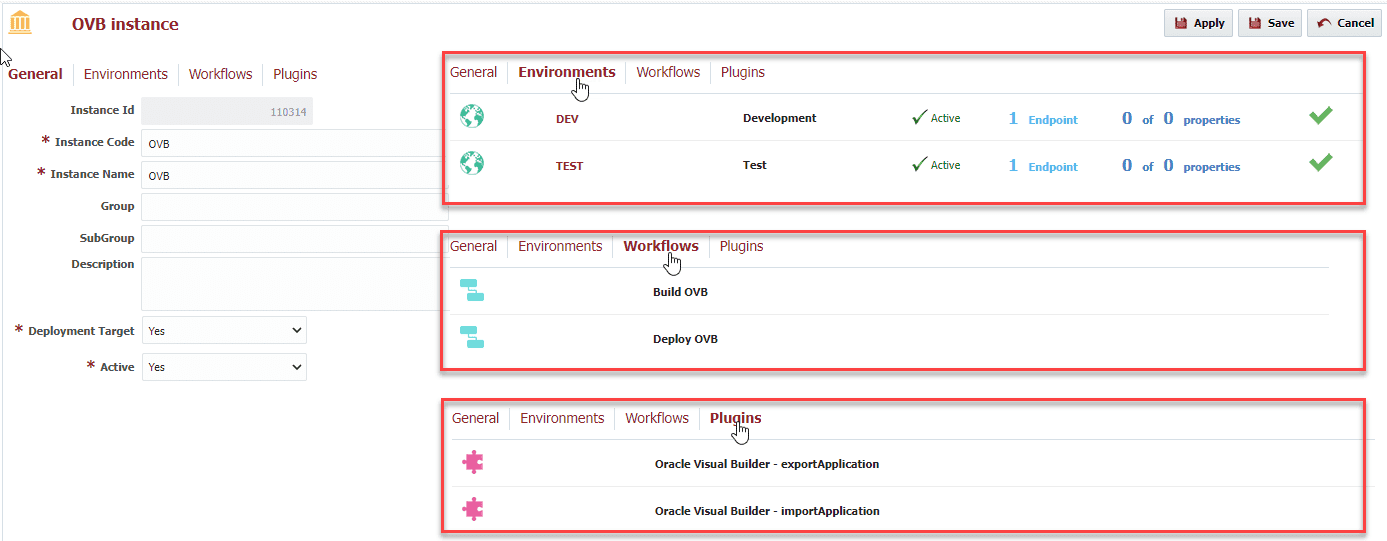Open Workflows tab in left panel
This screenshot has width=1387, height=541.
point(221,74)
